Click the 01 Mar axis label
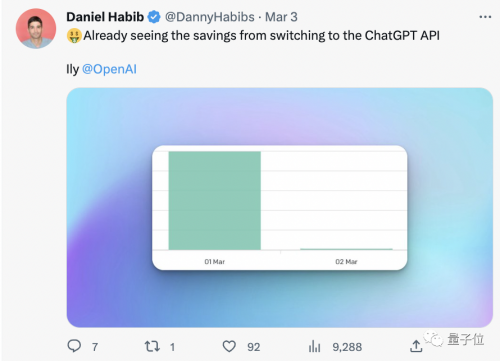Screen dimensions: 500x361 click(x=215, y=262)
